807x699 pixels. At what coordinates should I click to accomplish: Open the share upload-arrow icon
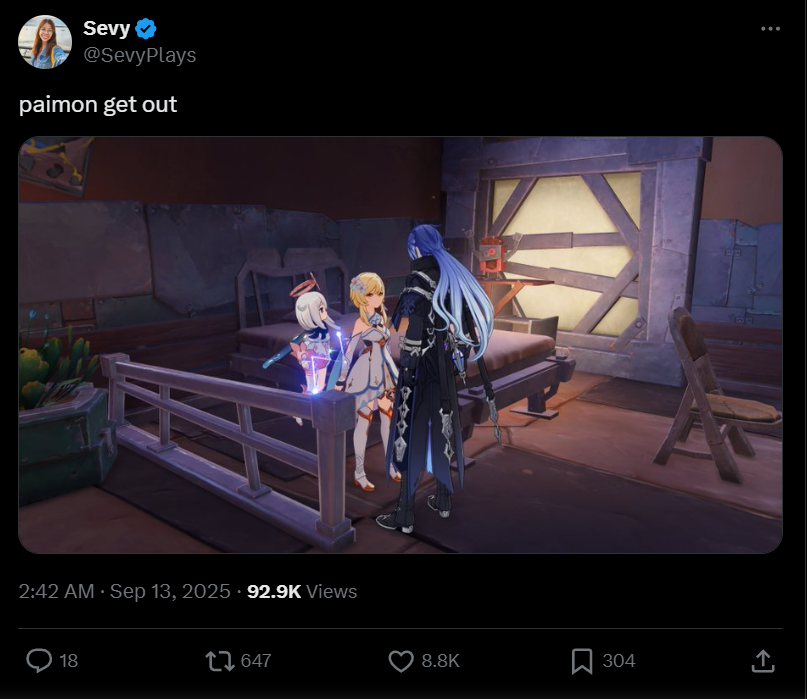[763, 661]
